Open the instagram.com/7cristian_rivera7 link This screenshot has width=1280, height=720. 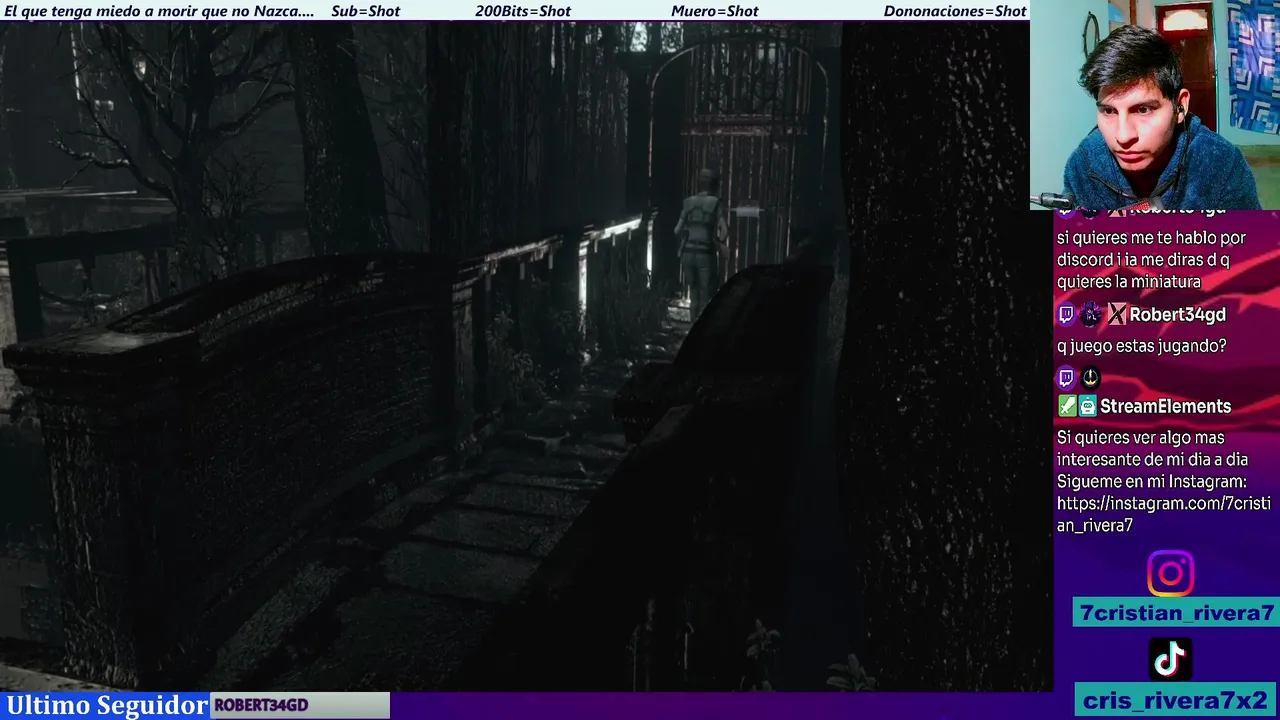pos(1163,514)
